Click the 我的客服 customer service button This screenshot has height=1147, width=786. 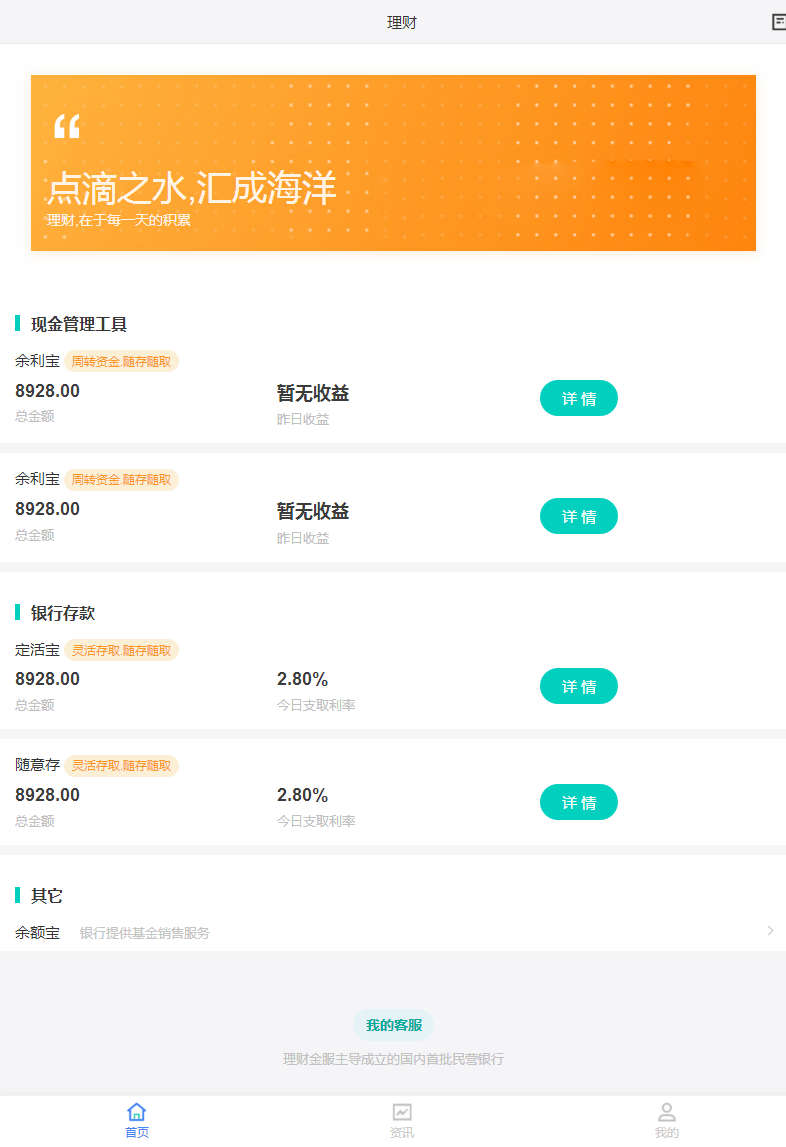(393, 1025)
